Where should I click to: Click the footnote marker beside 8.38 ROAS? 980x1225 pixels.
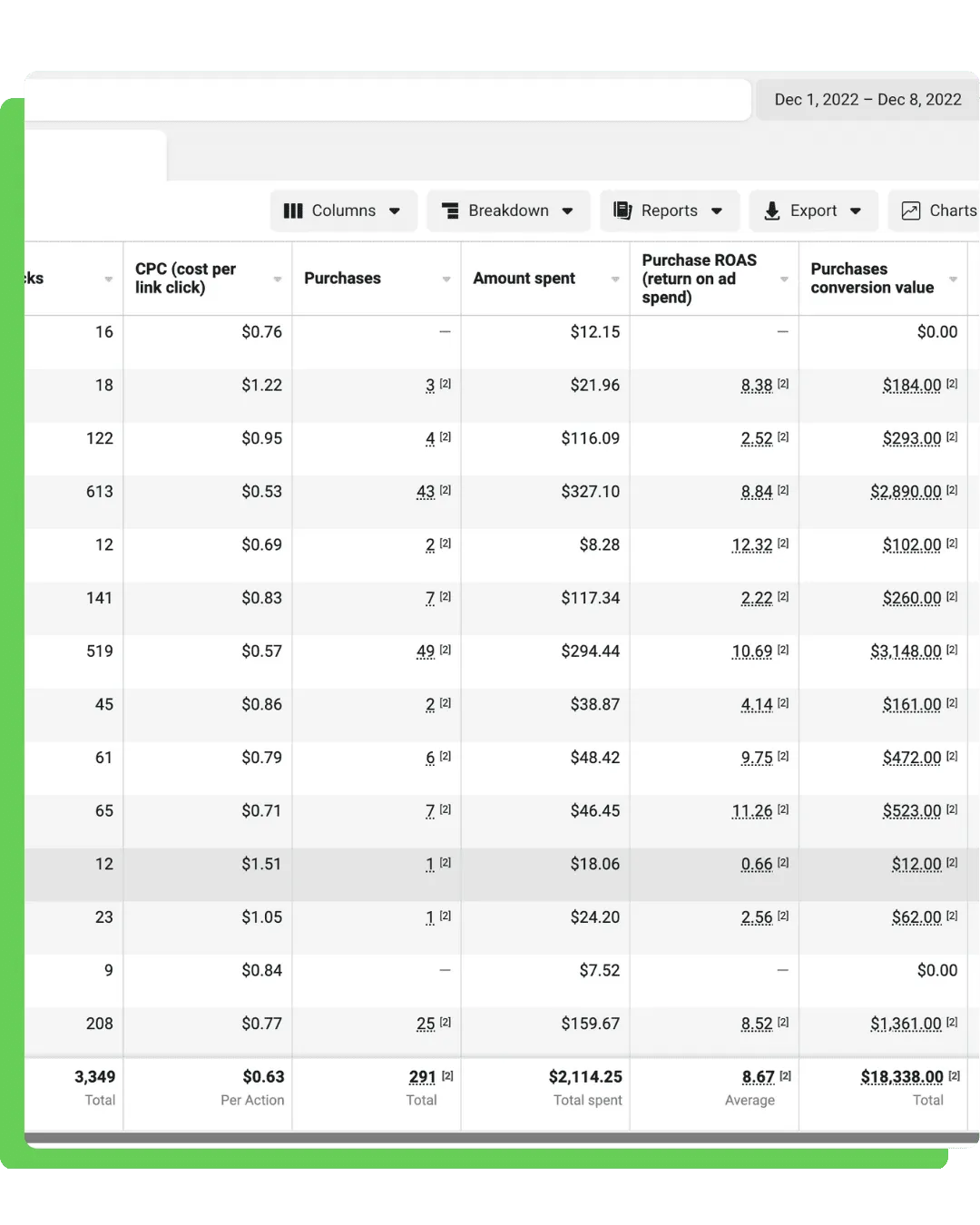click(x=783, y=384)
